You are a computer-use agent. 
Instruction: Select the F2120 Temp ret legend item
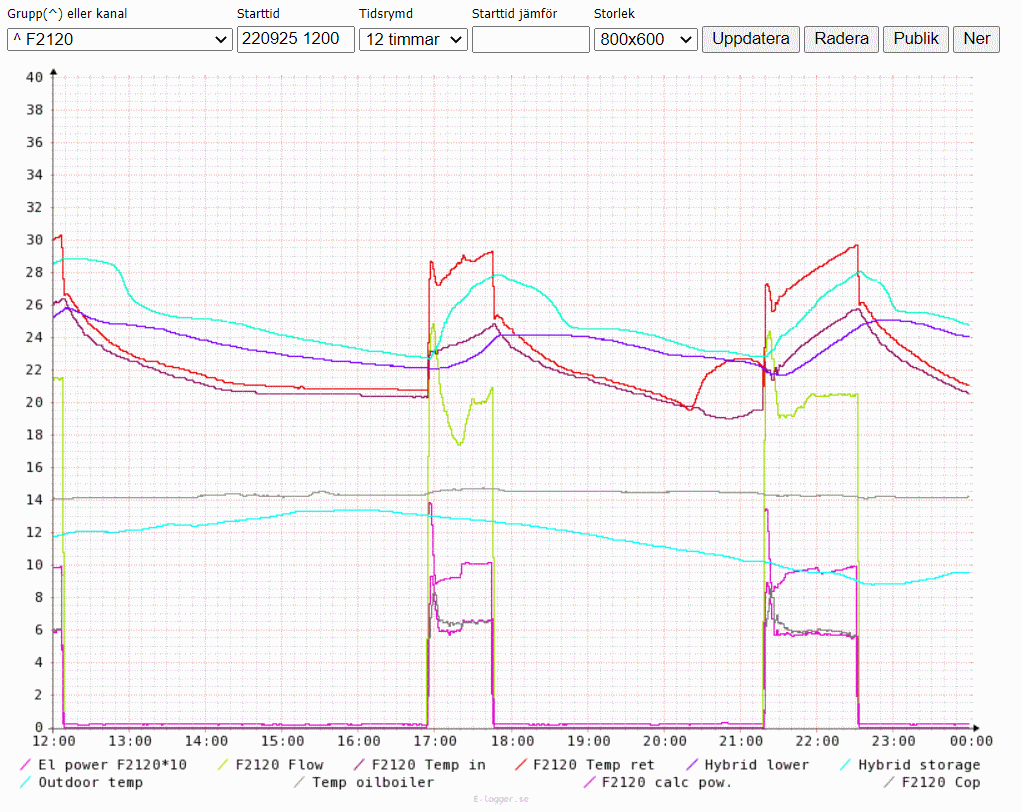click(x=593, y=765)
